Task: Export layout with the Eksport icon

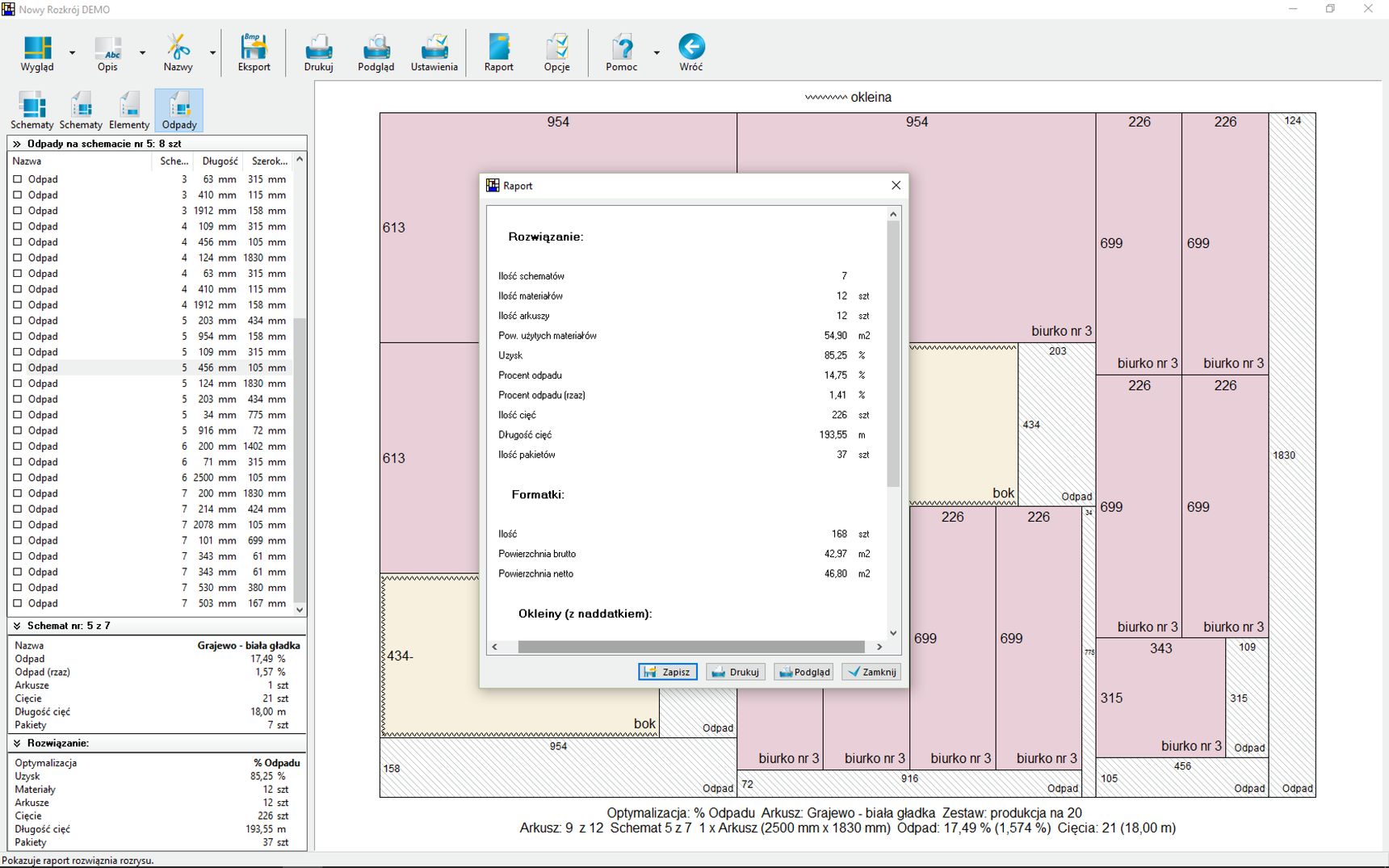Action: tap(254, 53)
